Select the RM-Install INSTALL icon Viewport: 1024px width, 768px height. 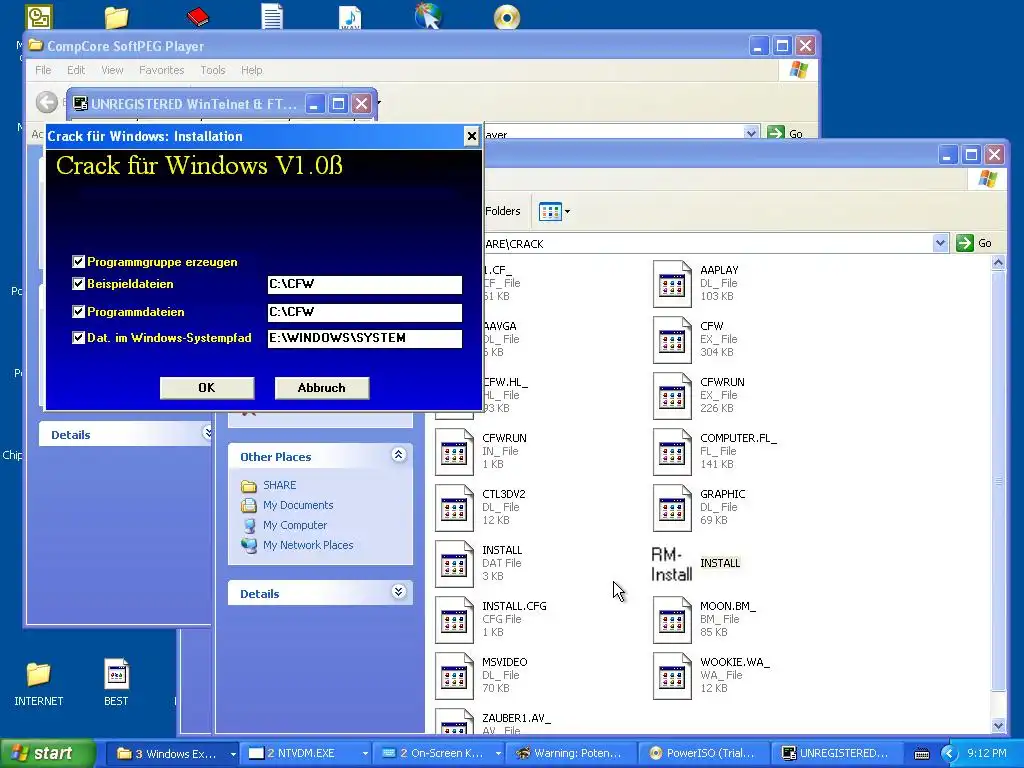coord(672,564)
